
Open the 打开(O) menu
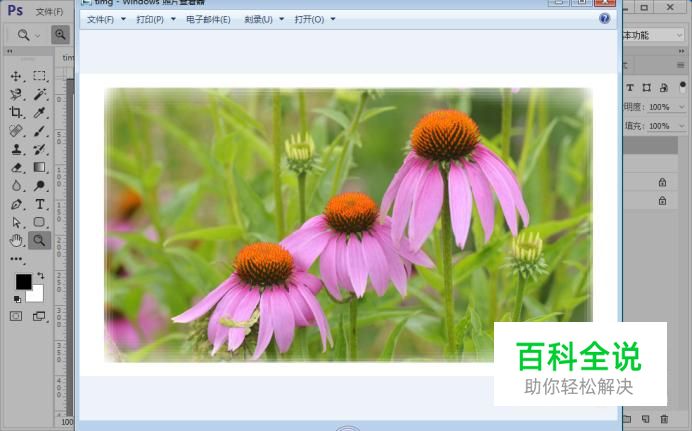[x=315, y=19]
